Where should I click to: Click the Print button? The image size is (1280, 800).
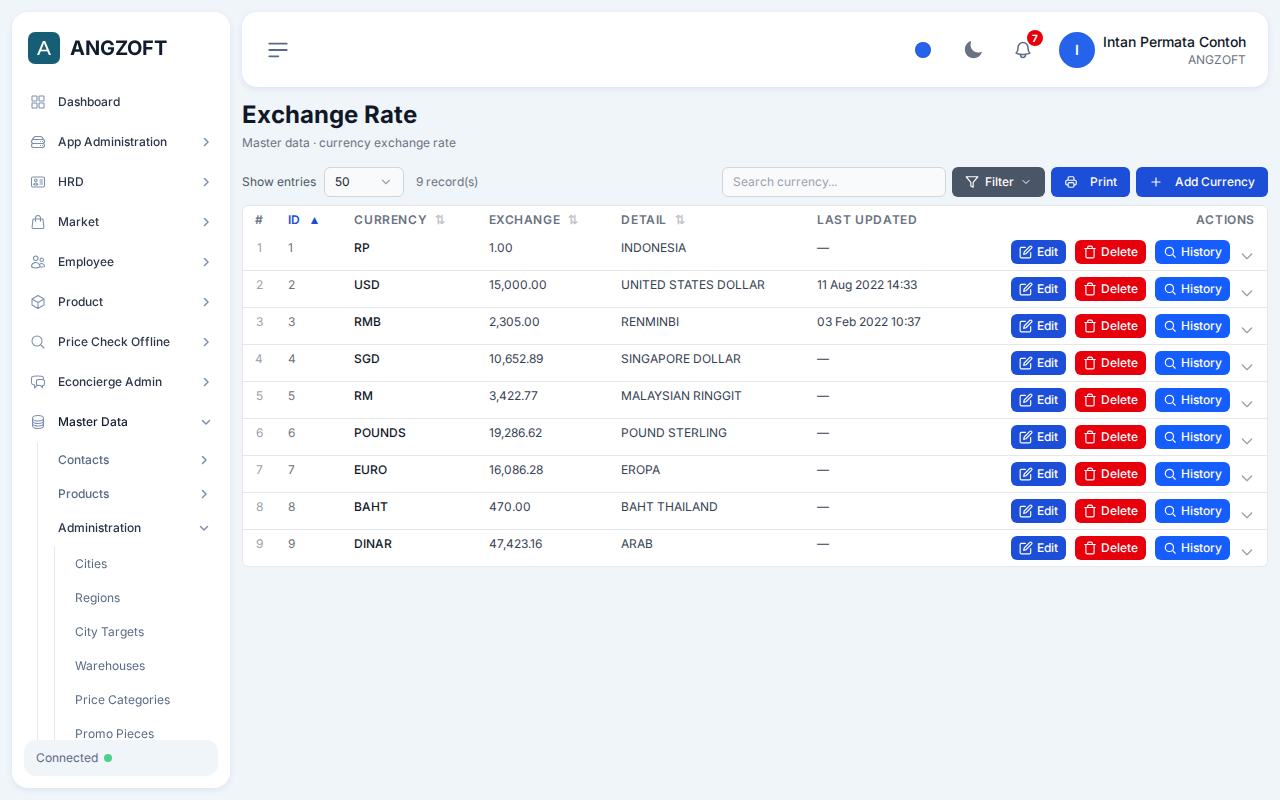(x=1090, y=182)
